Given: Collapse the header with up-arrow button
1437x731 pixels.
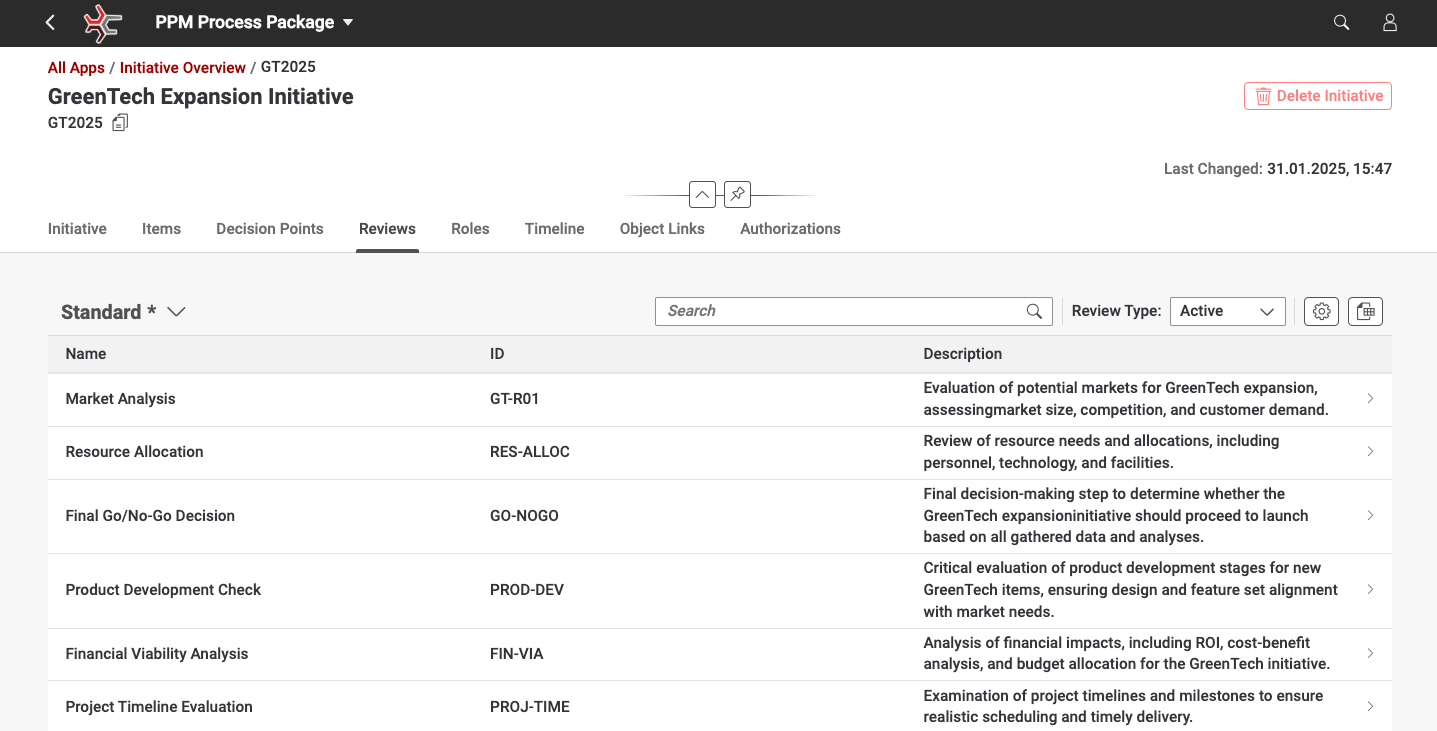Looking at the screenshot, I should [702, 194].
